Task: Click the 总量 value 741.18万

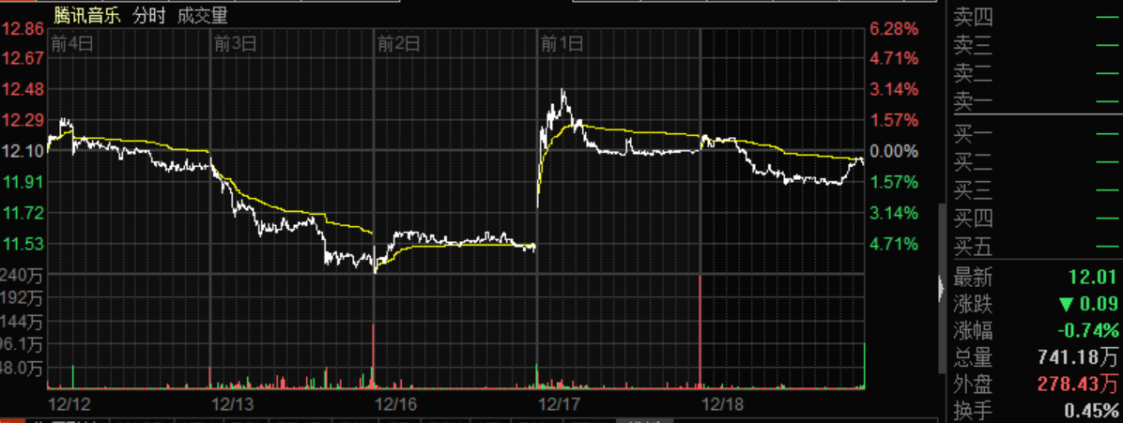Action: click(x=1077, y=356)
